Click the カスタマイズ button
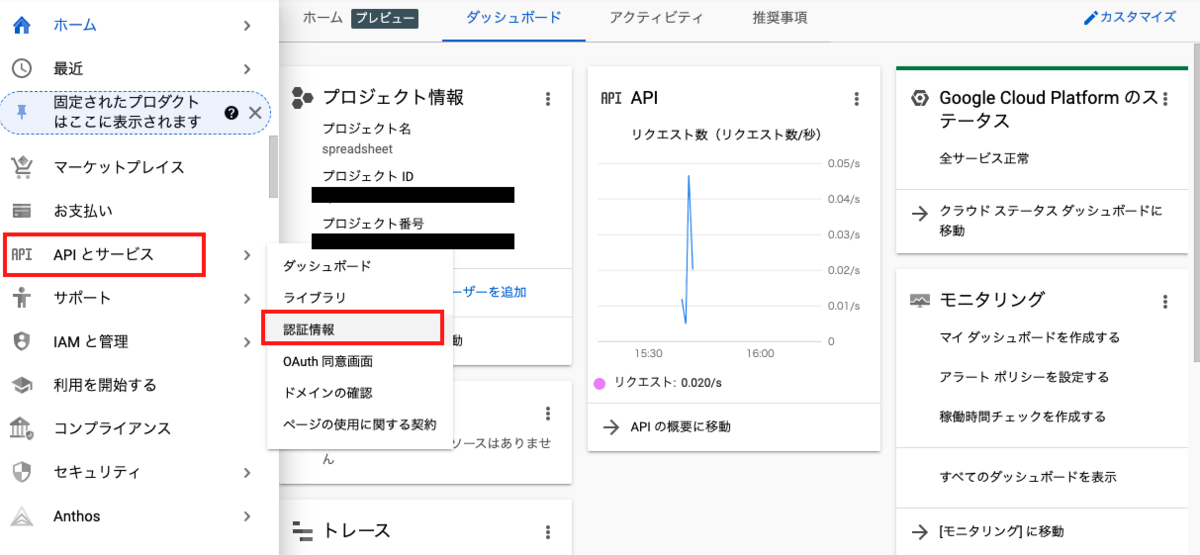The image size is (1200, 555). click(x=1130, y=18)
